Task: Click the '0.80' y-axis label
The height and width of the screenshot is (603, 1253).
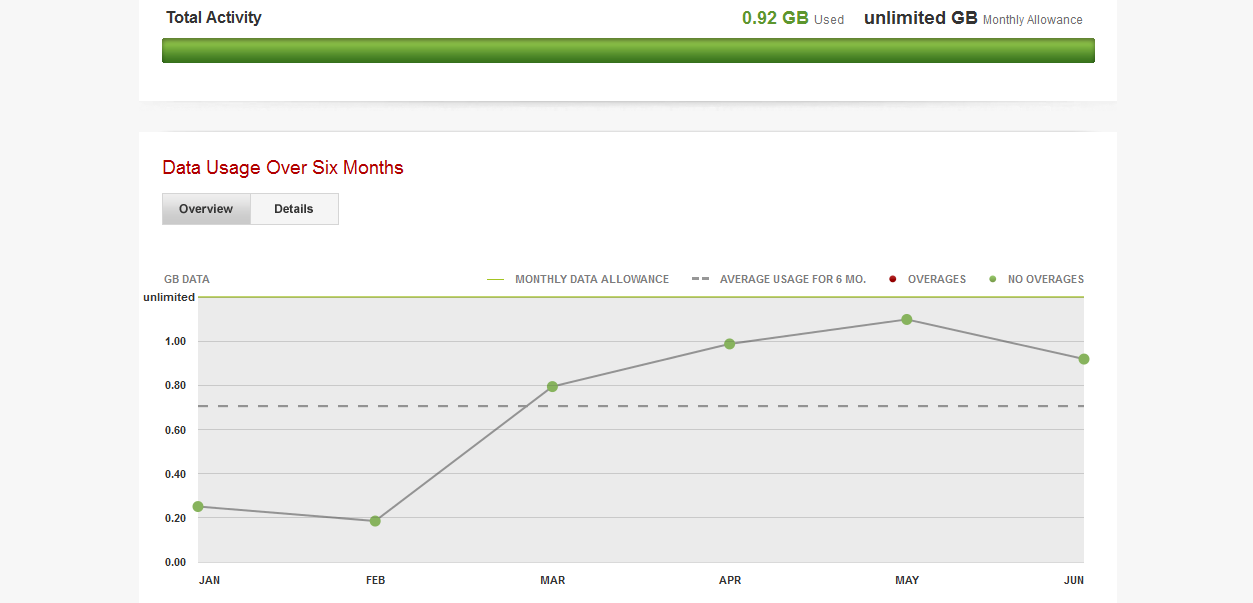Action: 176,386
